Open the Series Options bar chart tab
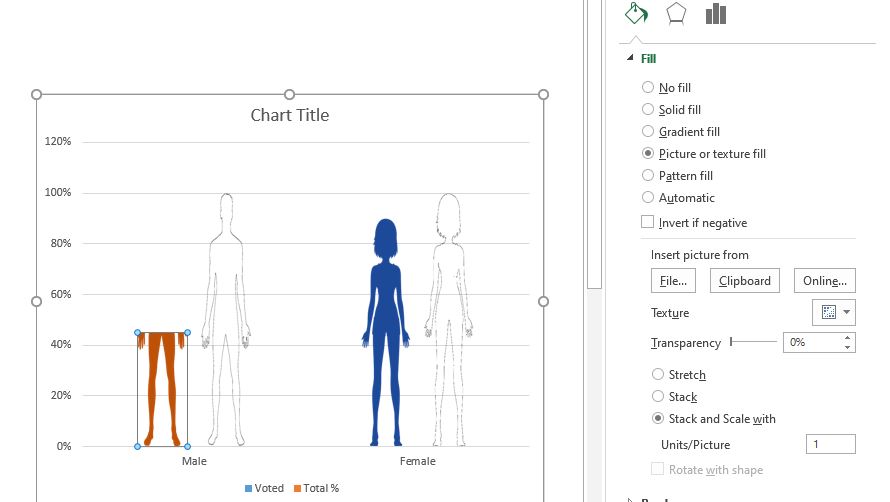Screen dimensions: 890x502 point(716,14)
